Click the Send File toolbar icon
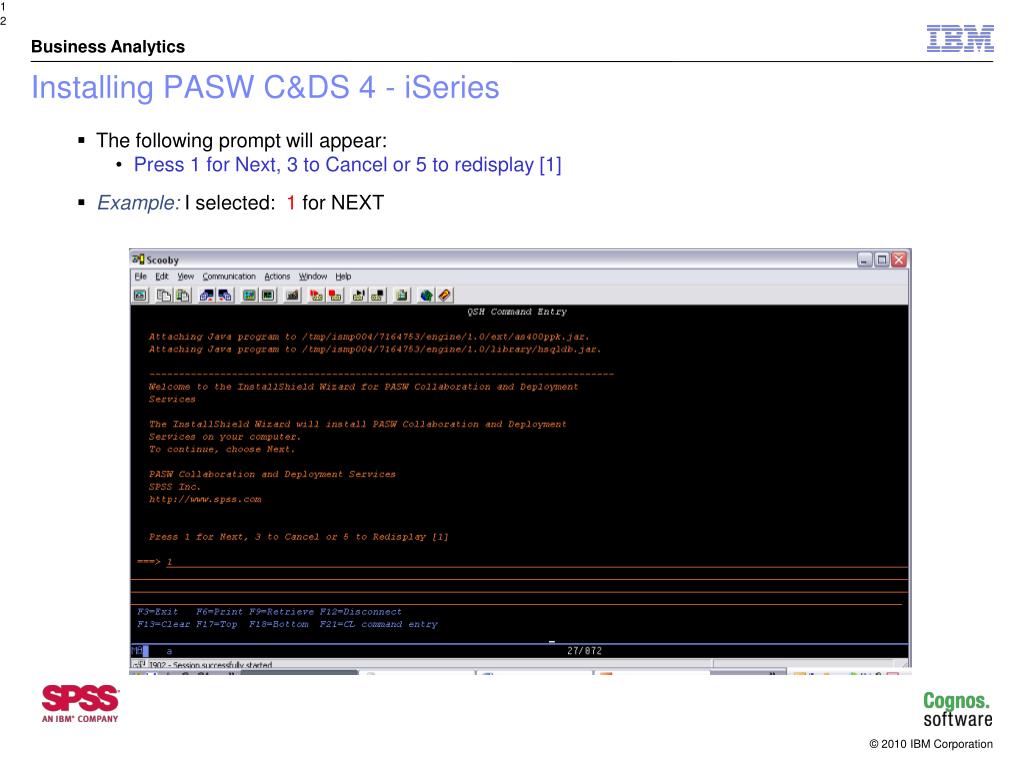 pyautogui.click(x=206, y=295)
